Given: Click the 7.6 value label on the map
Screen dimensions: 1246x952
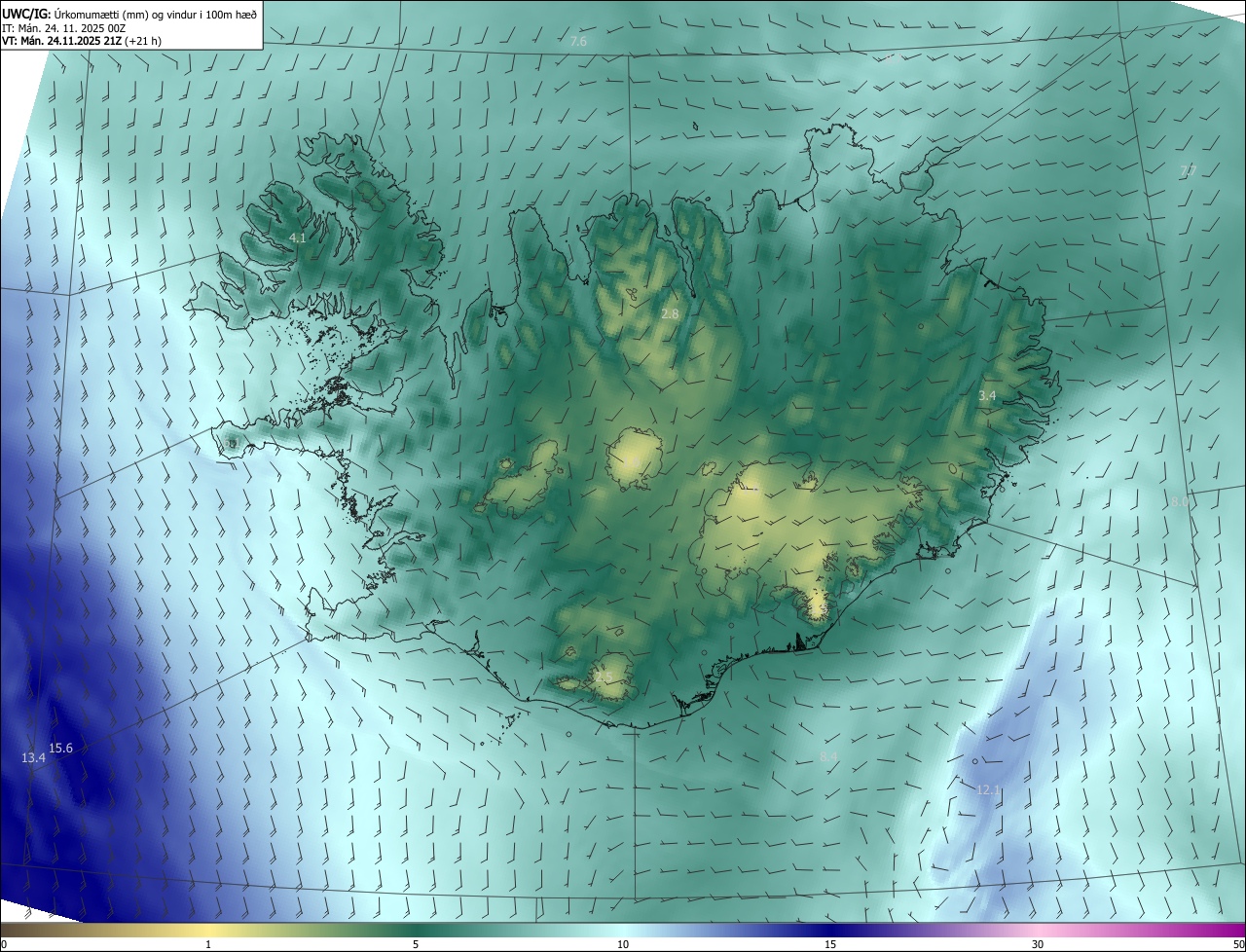Looking at the screenshot, I should click(x=578, y=42).
